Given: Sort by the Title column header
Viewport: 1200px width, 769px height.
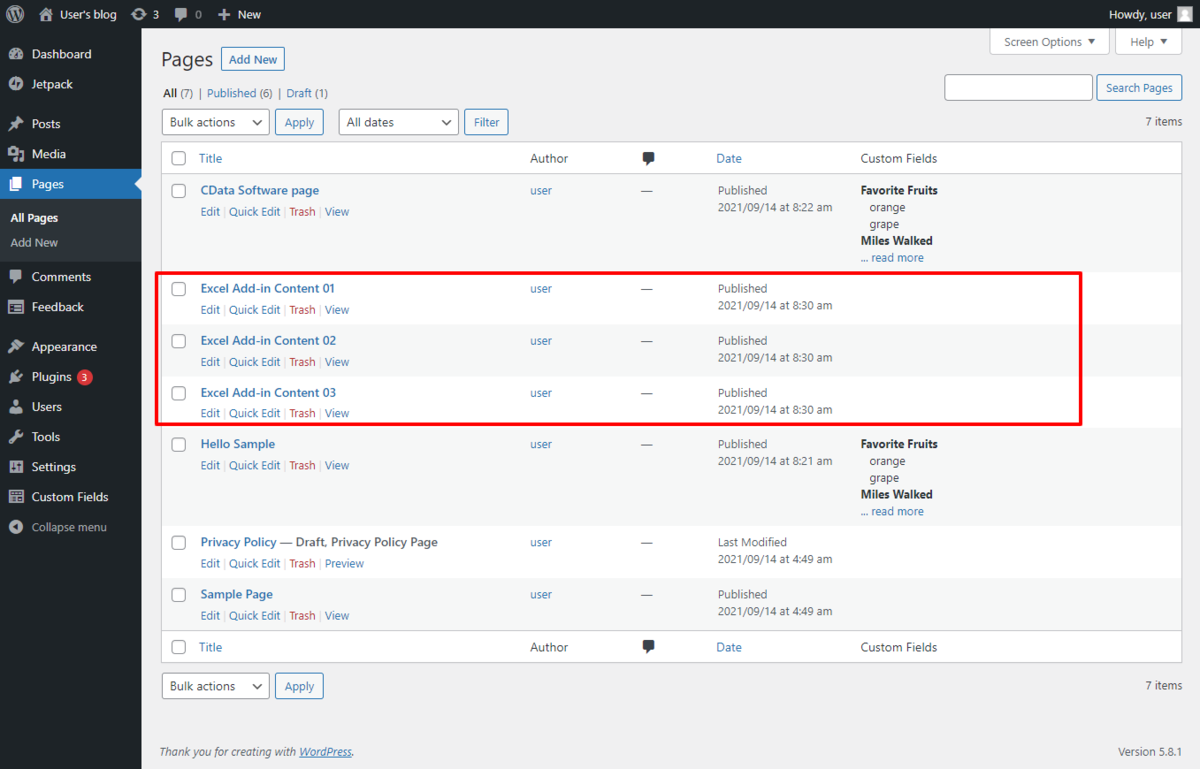Looking at the screenshot, I should (x=210, y=158).
